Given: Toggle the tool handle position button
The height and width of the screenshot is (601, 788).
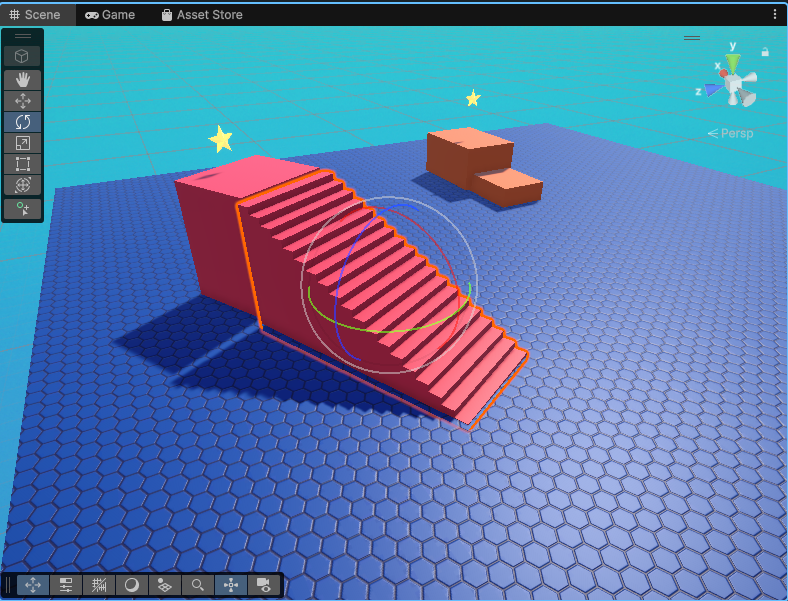Looking at the screenshot, I should pos(33,585).
